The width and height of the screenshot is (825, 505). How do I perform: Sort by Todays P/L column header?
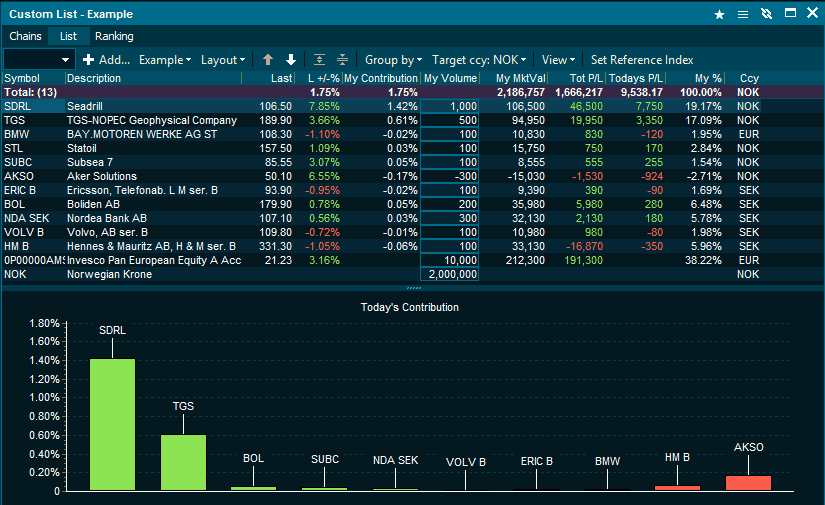[636, 78]
